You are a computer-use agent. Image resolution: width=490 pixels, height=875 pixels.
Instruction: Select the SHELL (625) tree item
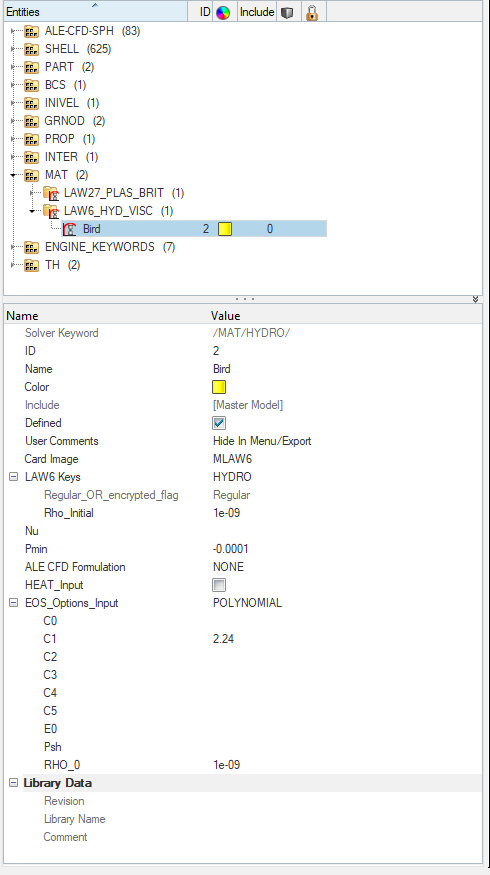click(78, 49)
